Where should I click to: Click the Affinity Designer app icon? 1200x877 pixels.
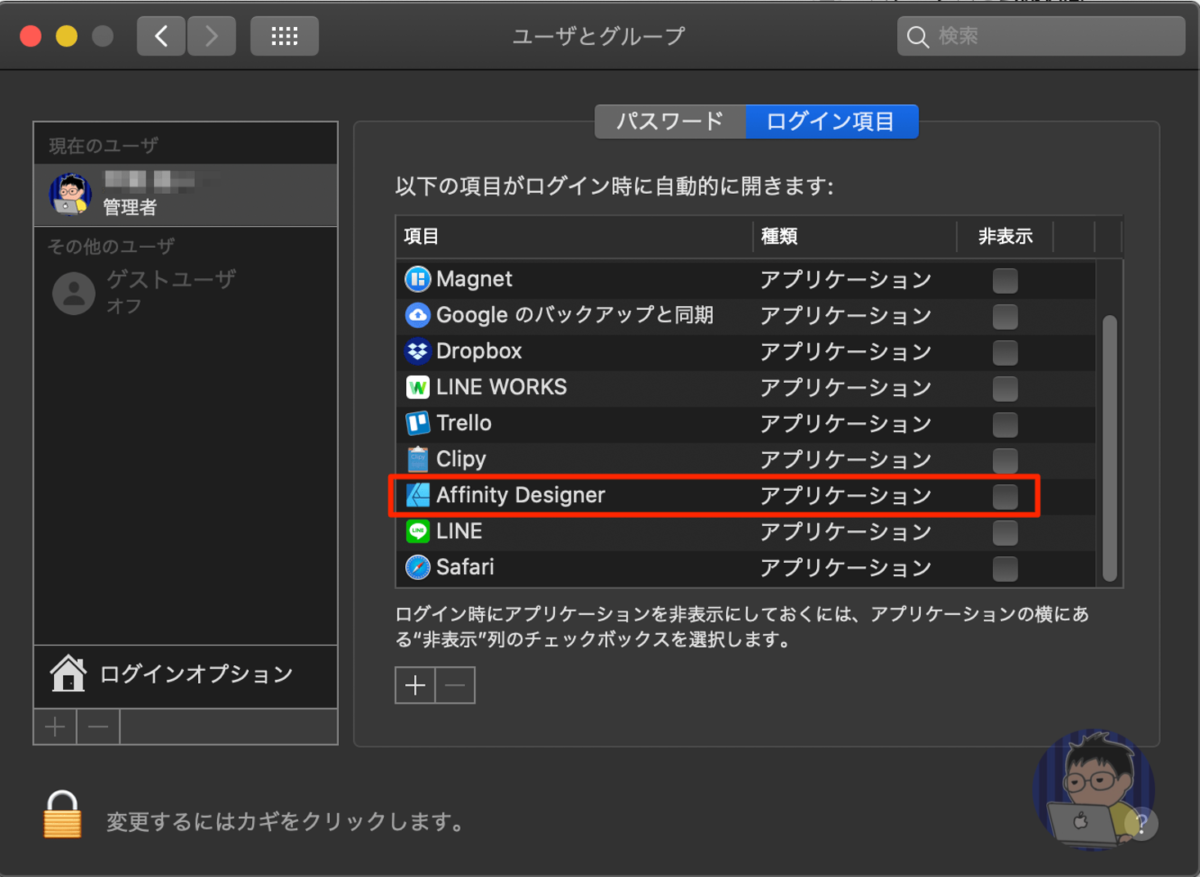[x=417, y=495]
